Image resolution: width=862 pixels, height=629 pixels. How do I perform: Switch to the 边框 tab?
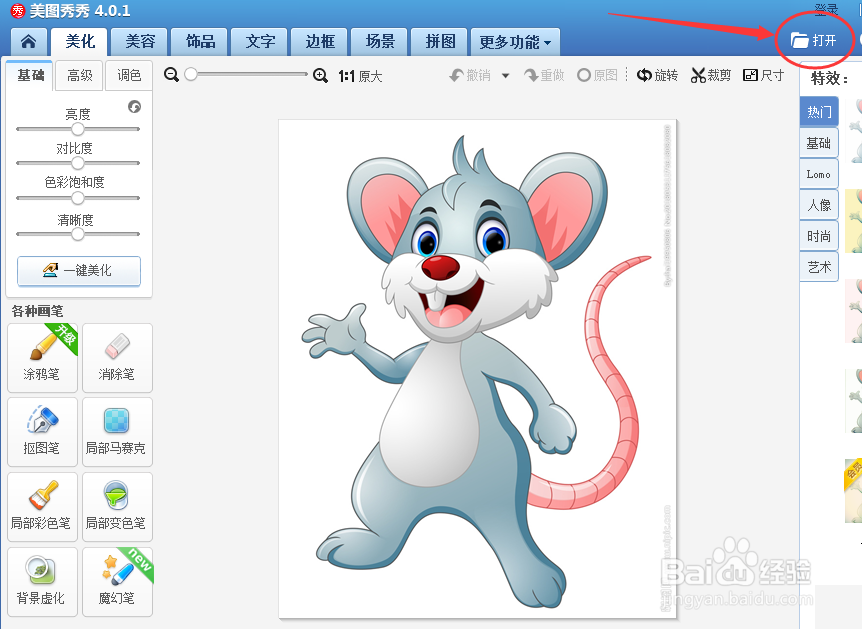pyautogui.click(x=320, y=42)
